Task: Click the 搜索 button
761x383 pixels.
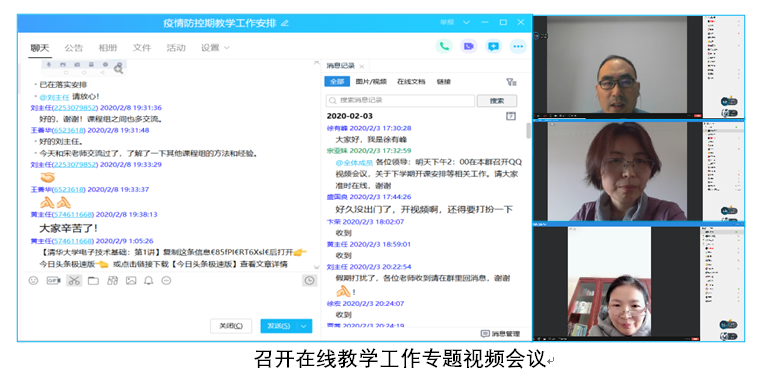Action: (497, 100)
